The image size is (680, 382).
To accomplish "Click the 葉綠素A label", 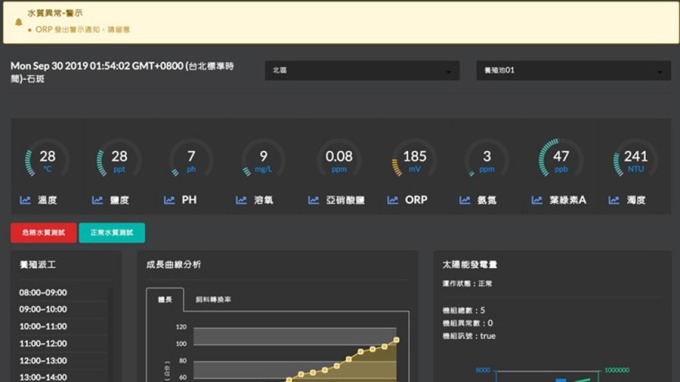I will point(568,200).
